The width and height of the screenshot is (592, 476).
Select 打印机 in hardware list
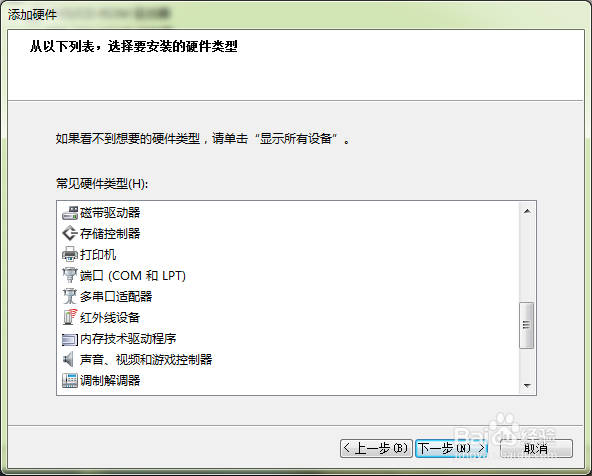coord(98,255)
